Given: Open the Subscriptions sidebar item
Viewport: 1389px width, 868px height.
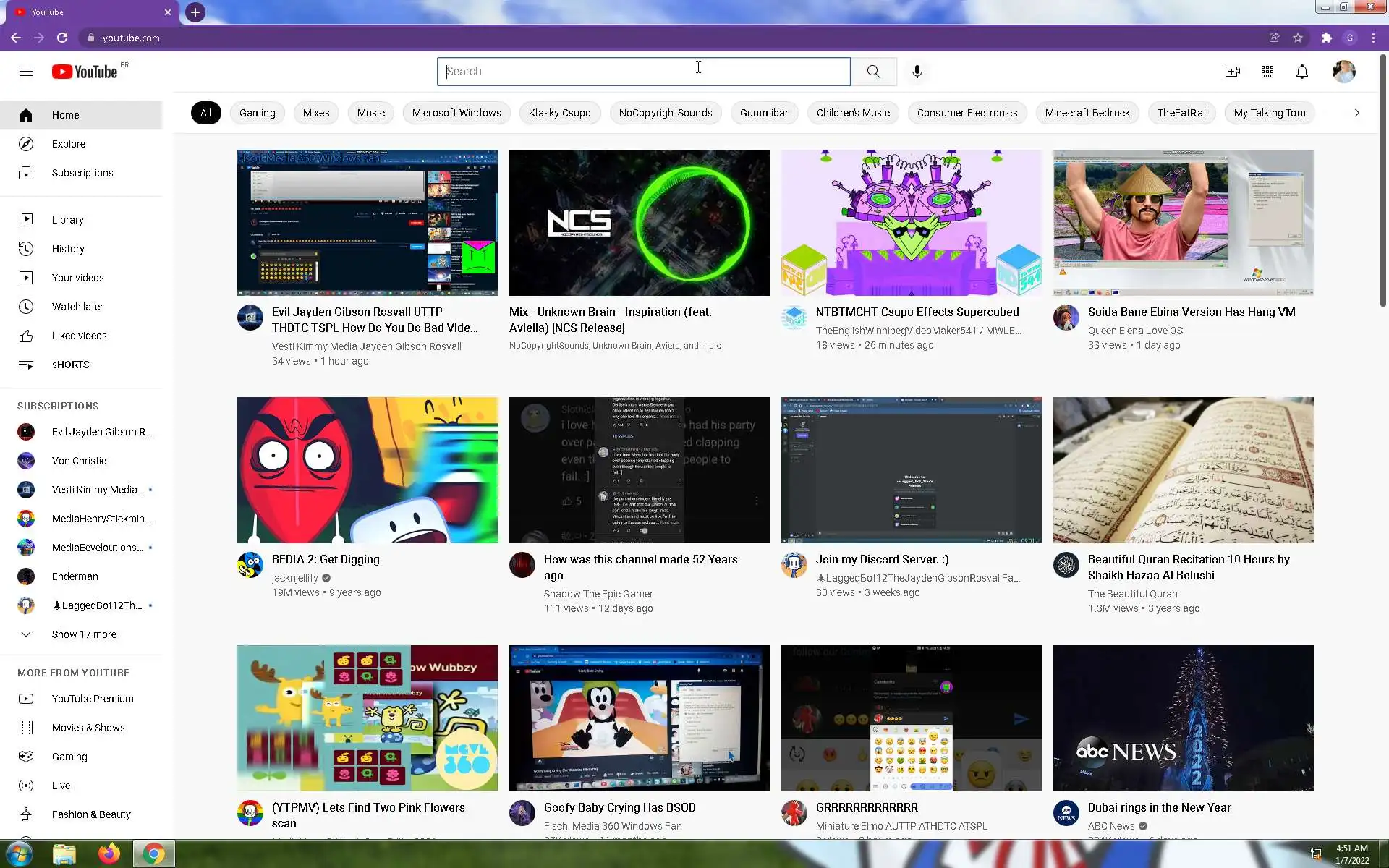Looking at the screenshot, I should pos(82,173).
